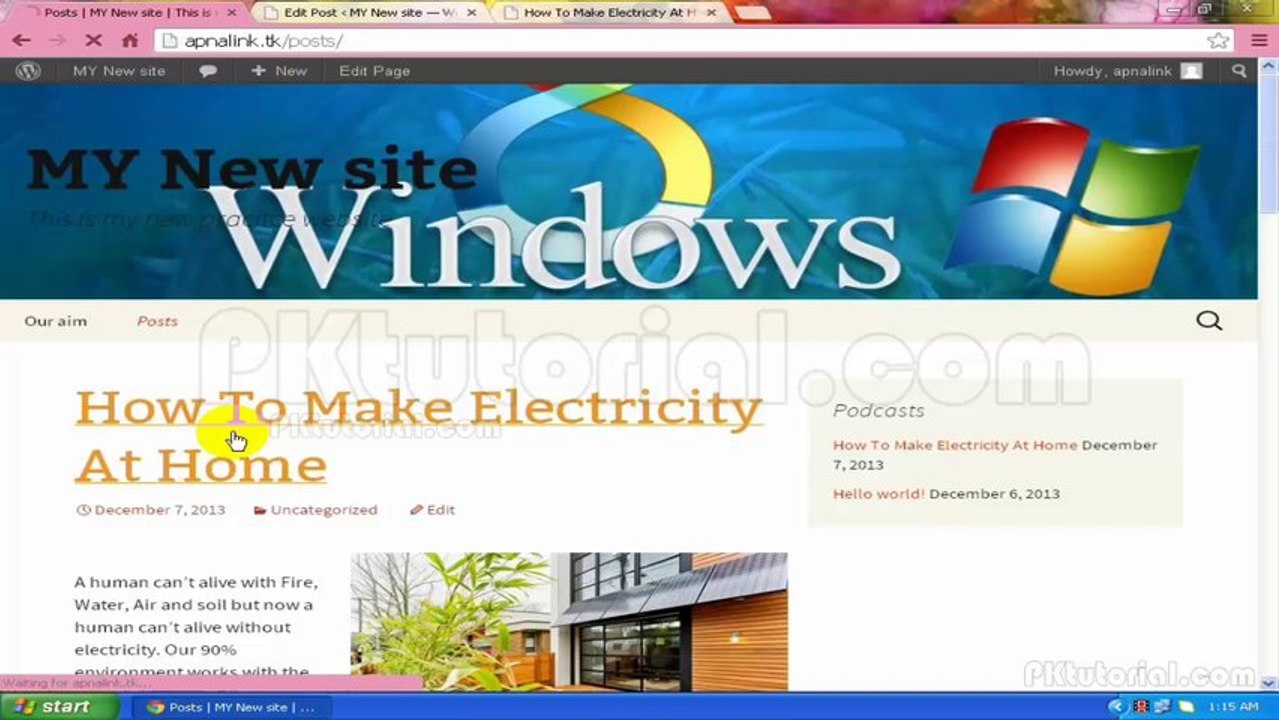This screenshot has width=1279, height=720.
Task: Select the Posts | MY New site tab
Action: (128, 13)
